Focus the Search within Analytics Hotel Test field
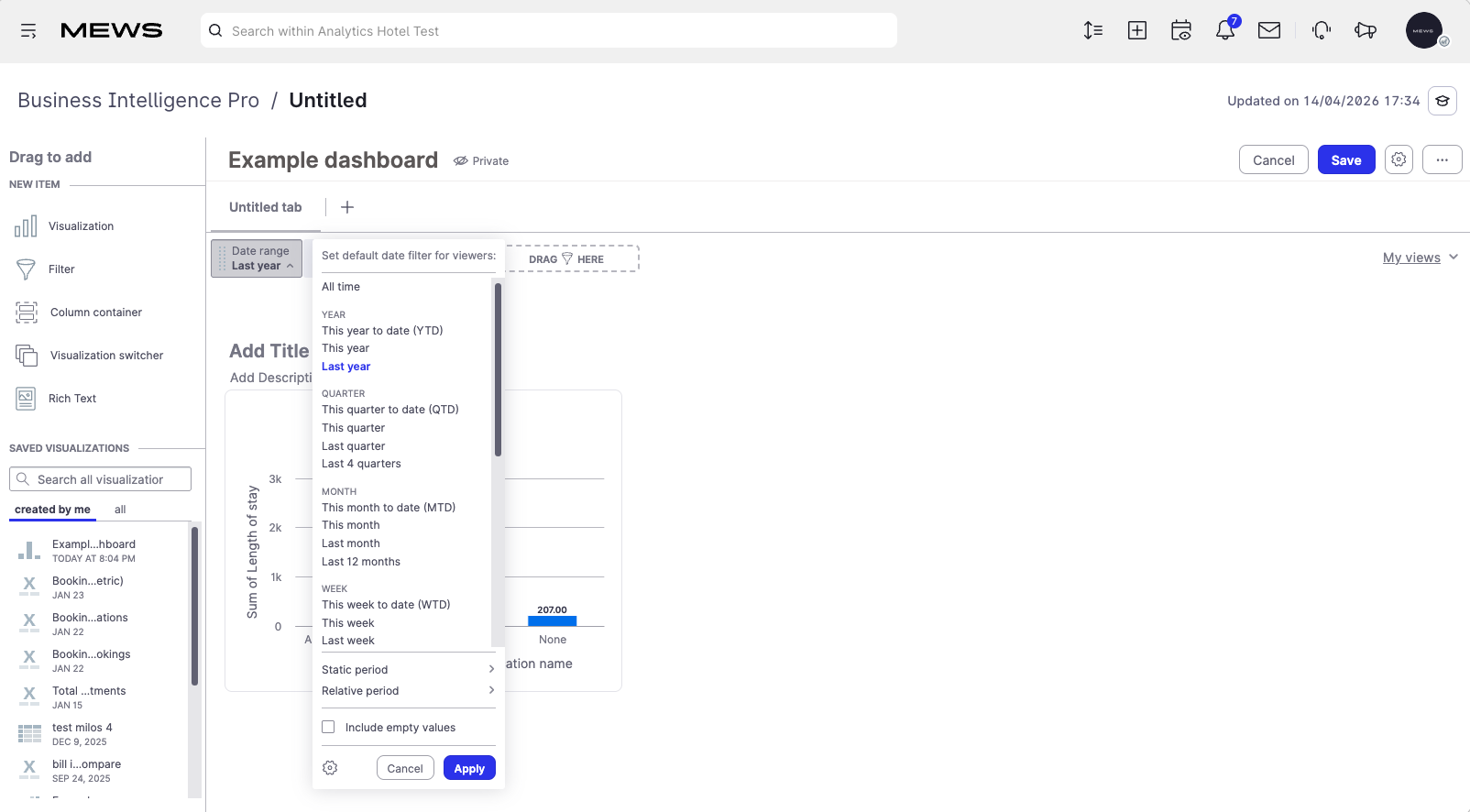This screenshot has width=1470, height=812. [x=549, y=30]
